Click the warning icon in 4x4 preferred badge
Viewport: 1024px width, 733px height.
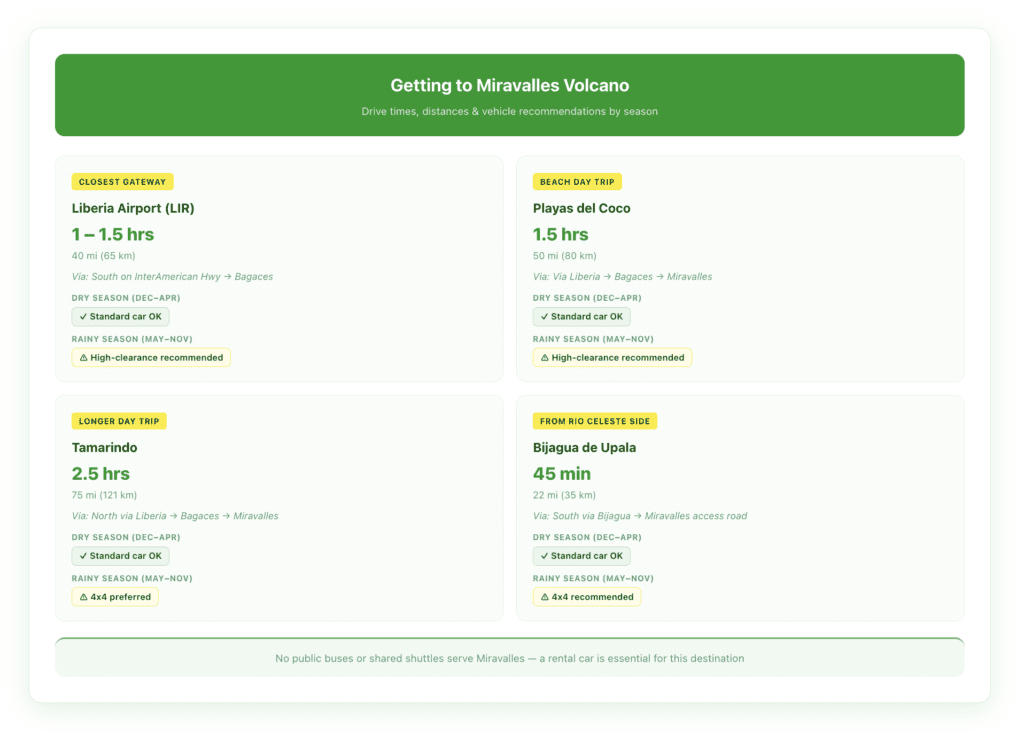coord(83,597)
